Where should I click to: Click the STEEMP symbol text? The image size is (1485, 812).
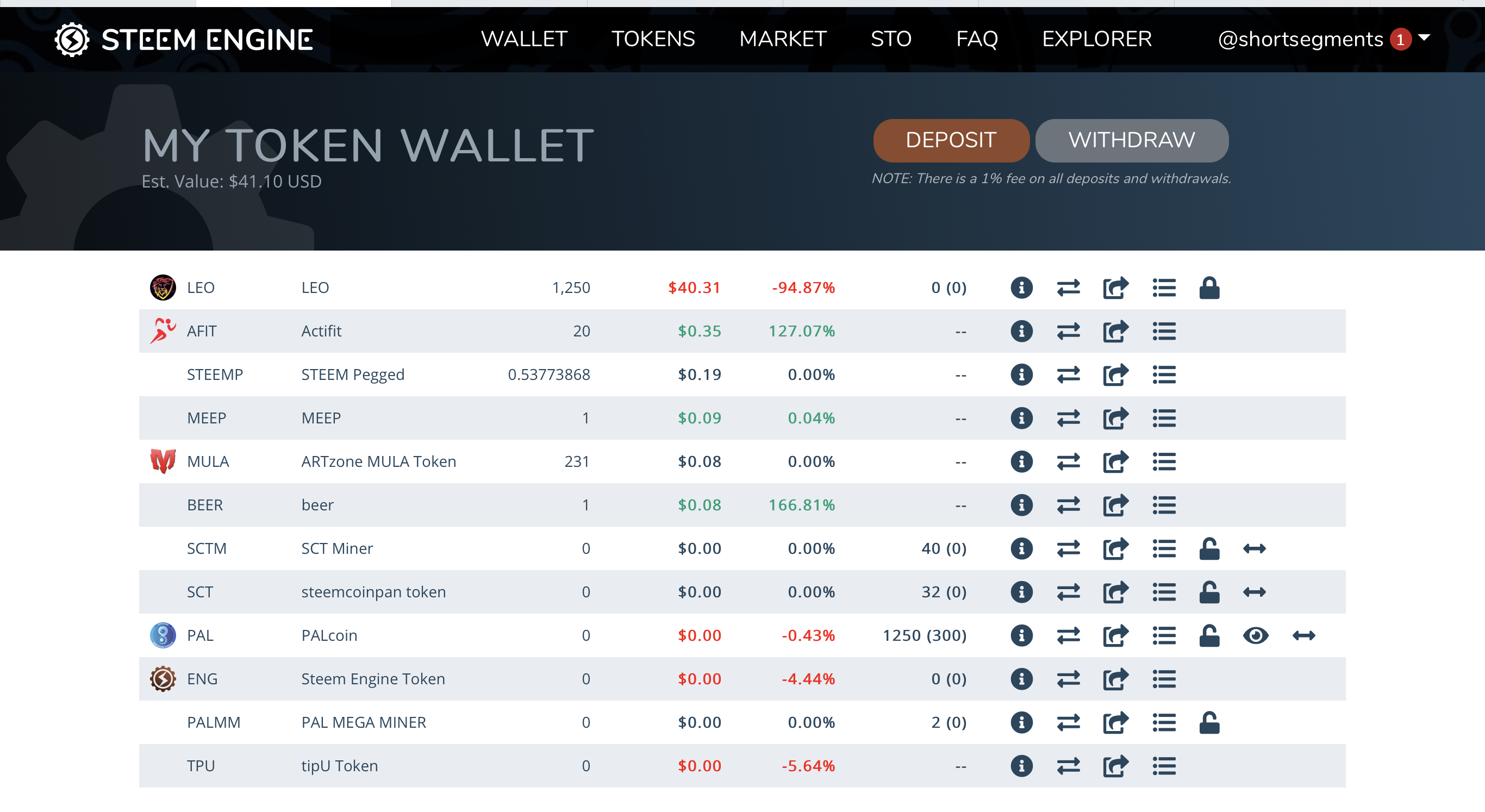[215, 374]
